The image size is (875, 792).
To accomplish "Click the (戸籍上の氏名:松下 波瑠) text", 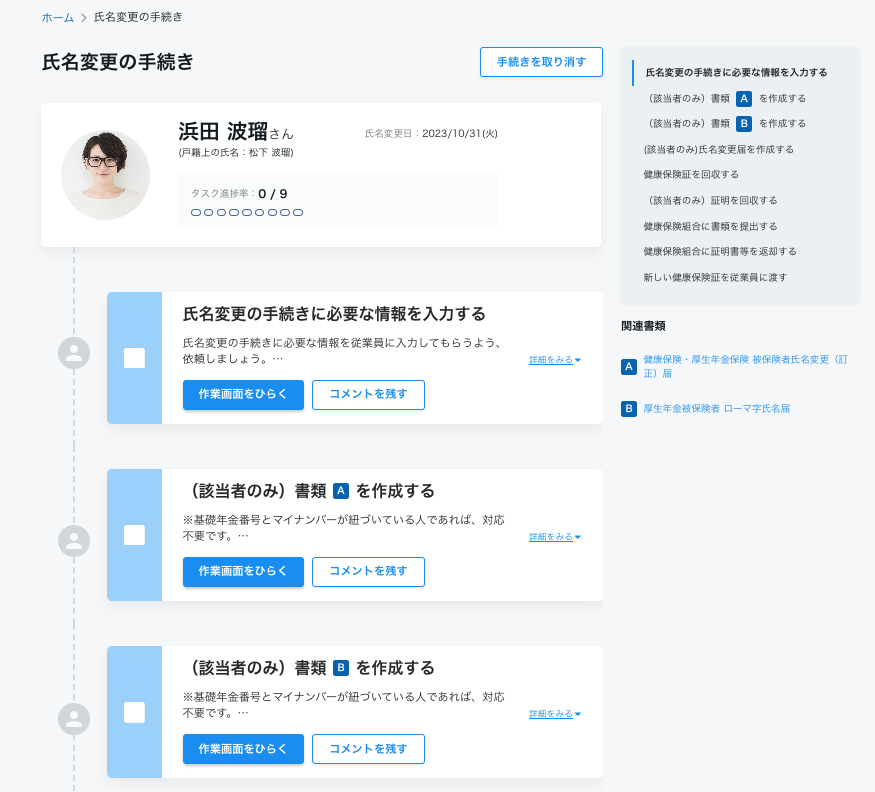I will click(x=236, y=152).
